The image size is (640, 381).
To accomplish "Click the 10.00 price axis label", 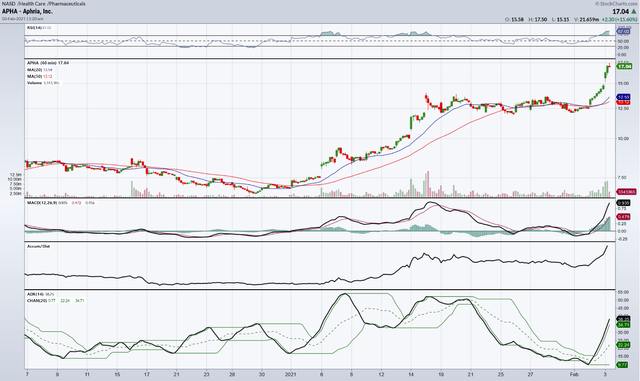I will click(x=623, y=139).
